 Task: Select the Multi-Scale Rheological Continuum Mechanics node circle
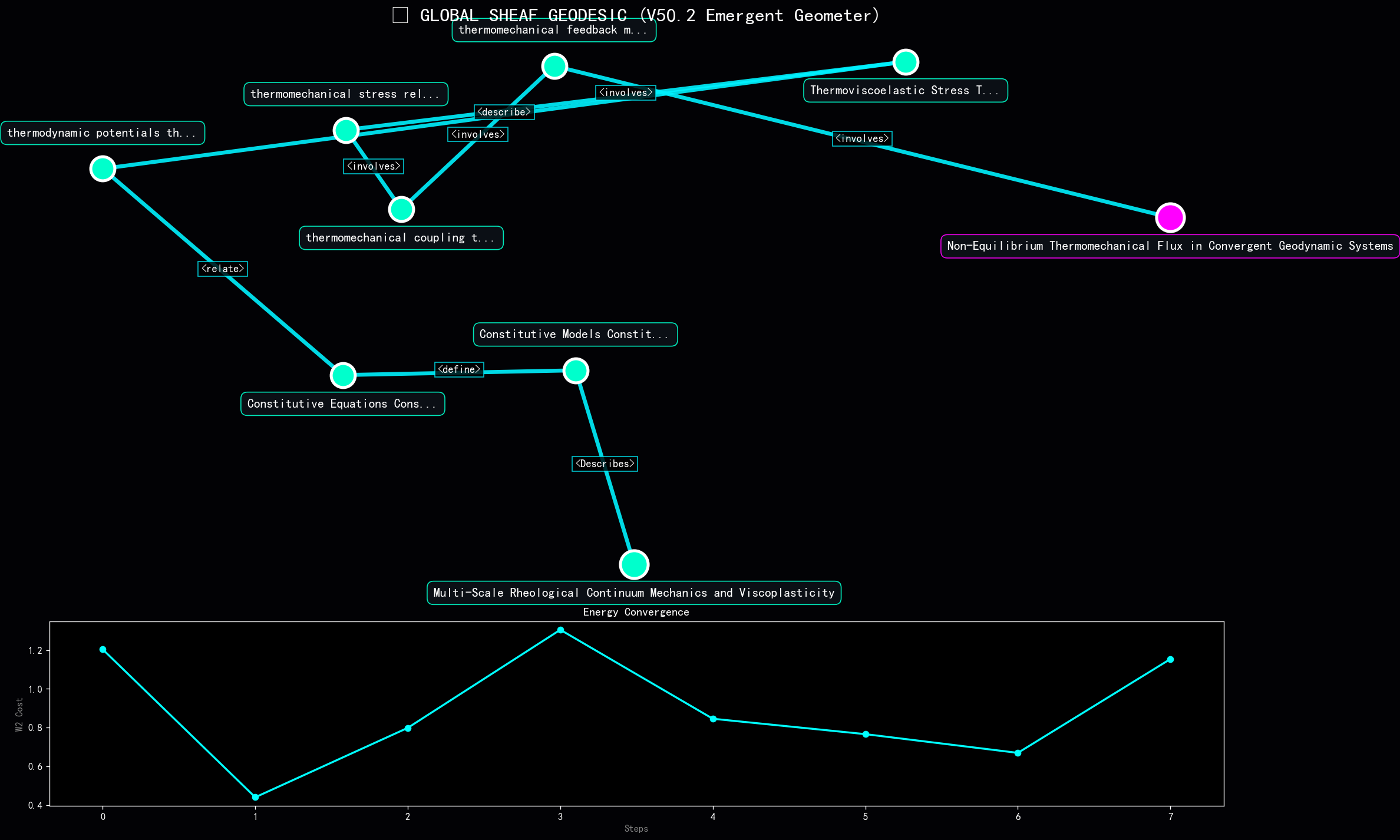(x=634, y=564)
